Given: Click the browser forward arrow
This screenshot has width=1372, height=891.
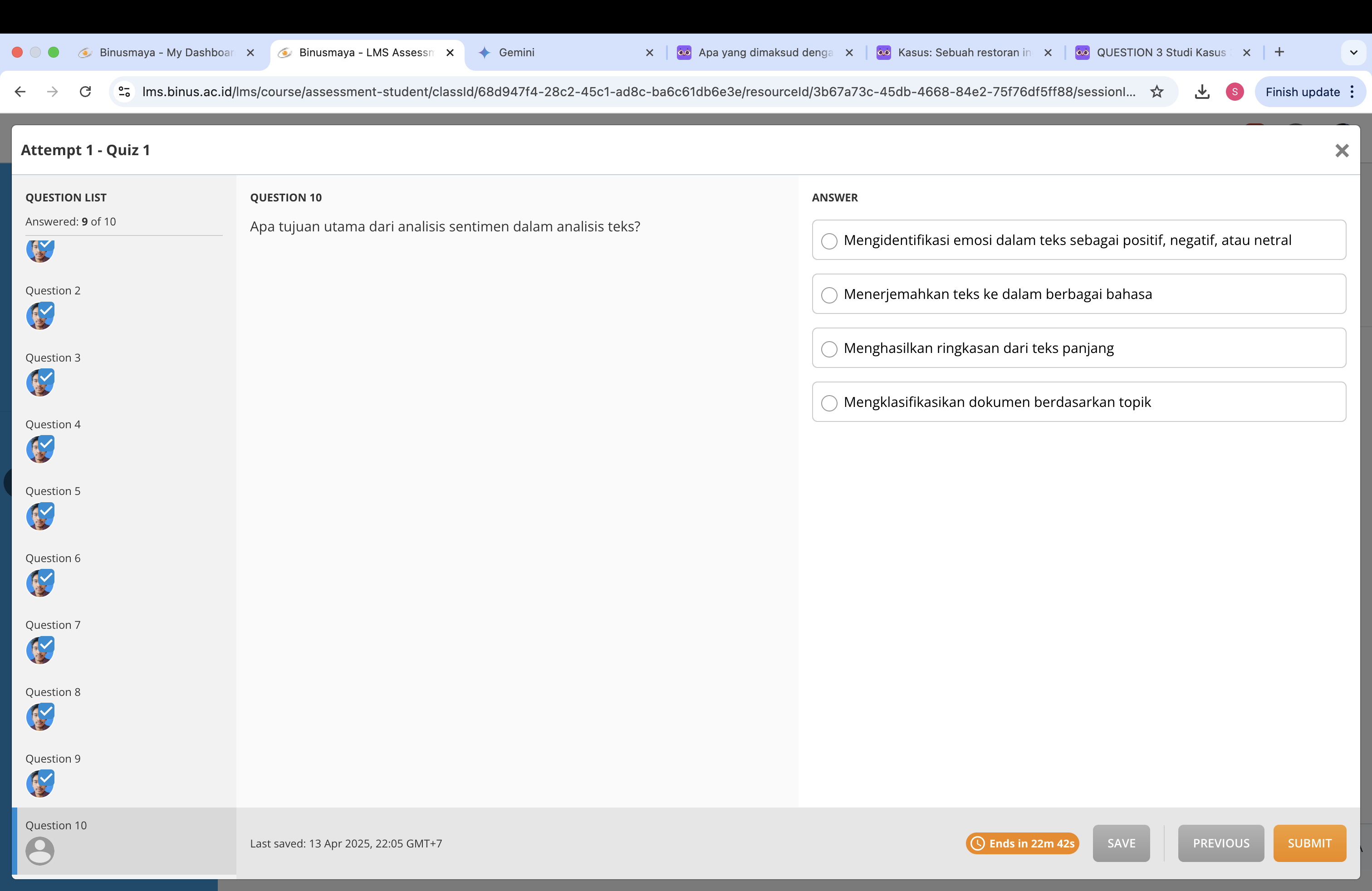Looking at the screenshot, I should [53, 92].
